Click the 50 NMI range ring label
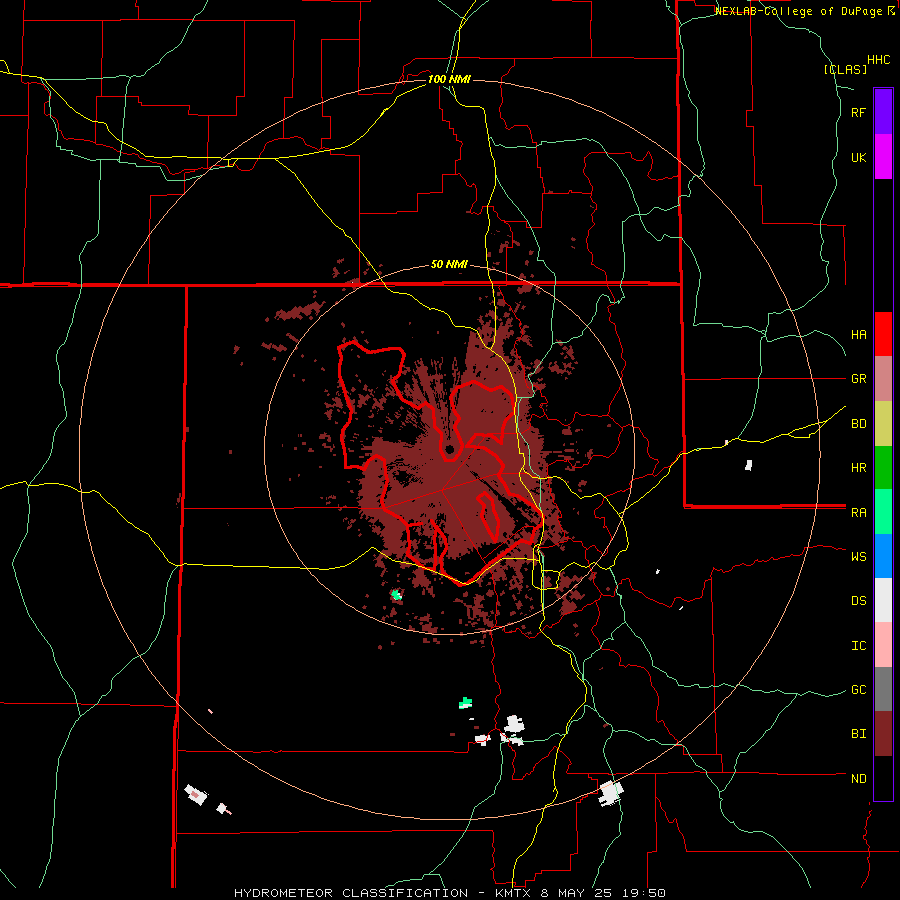Image resolution: width=900 pixels, height=900 pixels. (449, 265)
